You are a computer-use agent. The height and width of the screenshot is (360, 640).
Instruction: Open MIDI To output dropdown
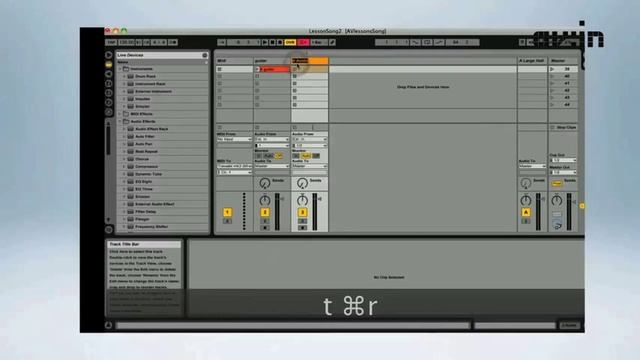234,166
